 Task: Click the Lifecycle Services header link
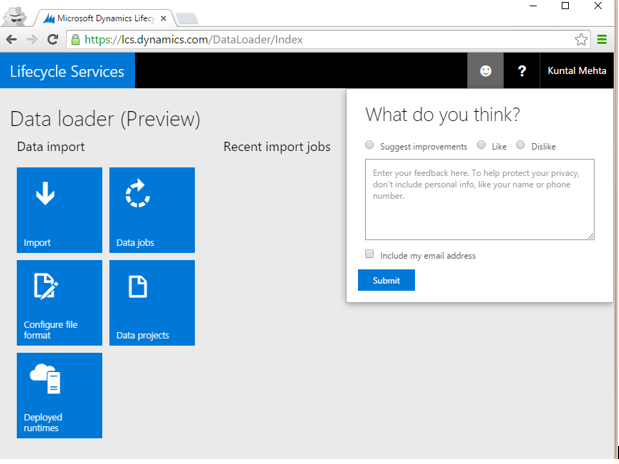[x=67, y=71]
